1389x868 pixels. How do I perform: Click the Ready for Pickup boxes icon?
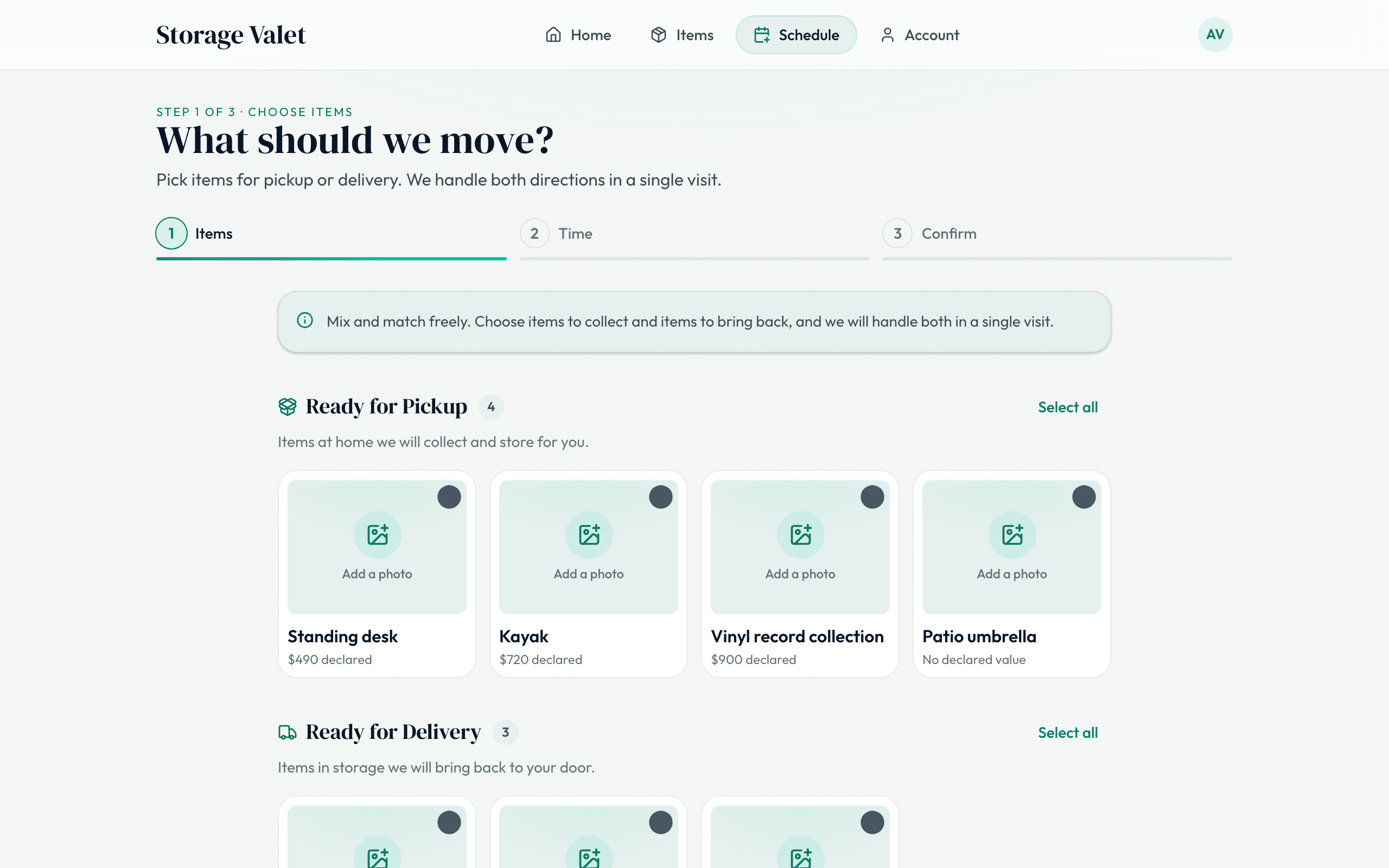coord(288,406)
